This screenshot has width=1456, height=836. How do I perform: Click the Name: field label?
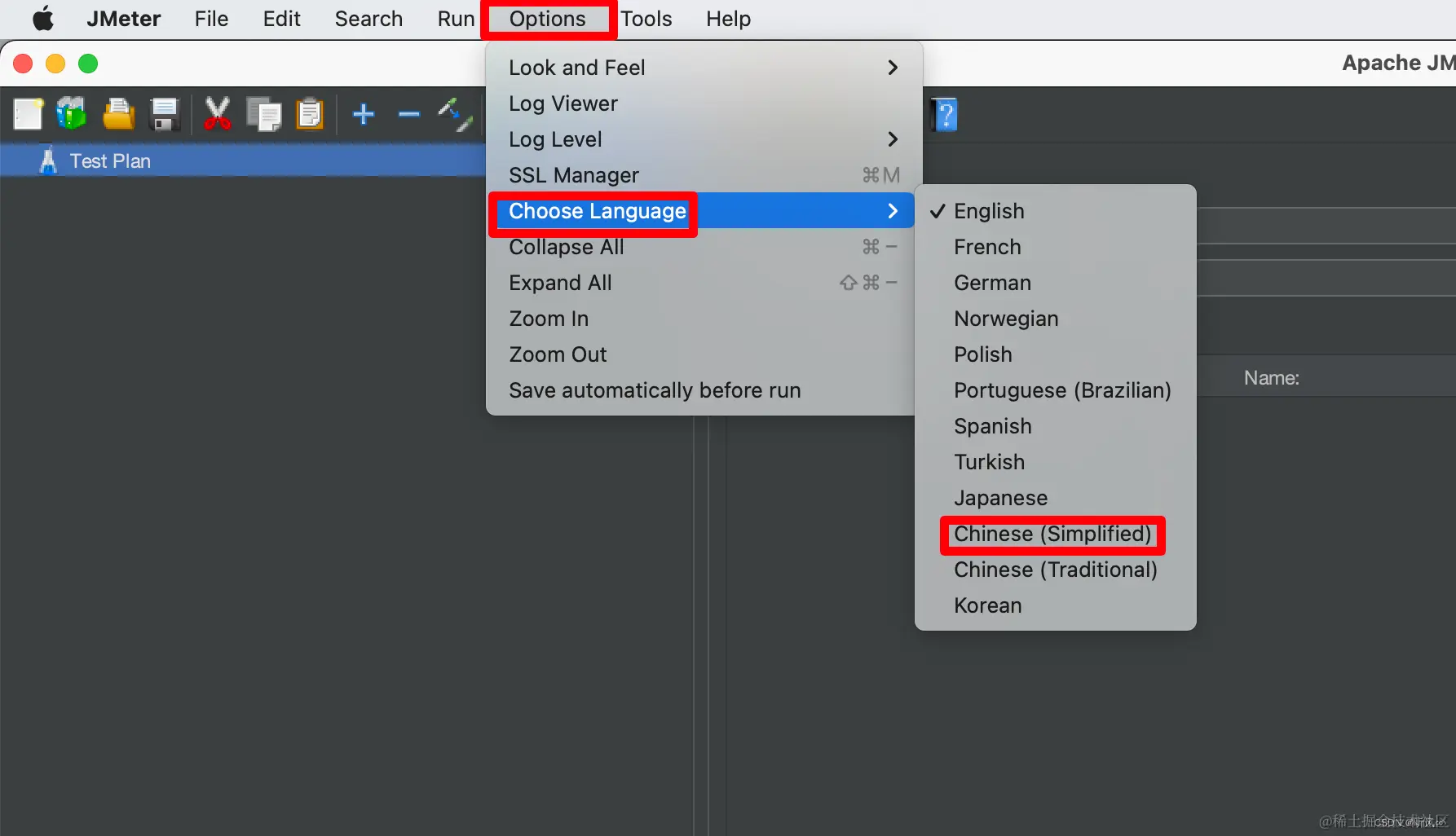coord(1271,378)
